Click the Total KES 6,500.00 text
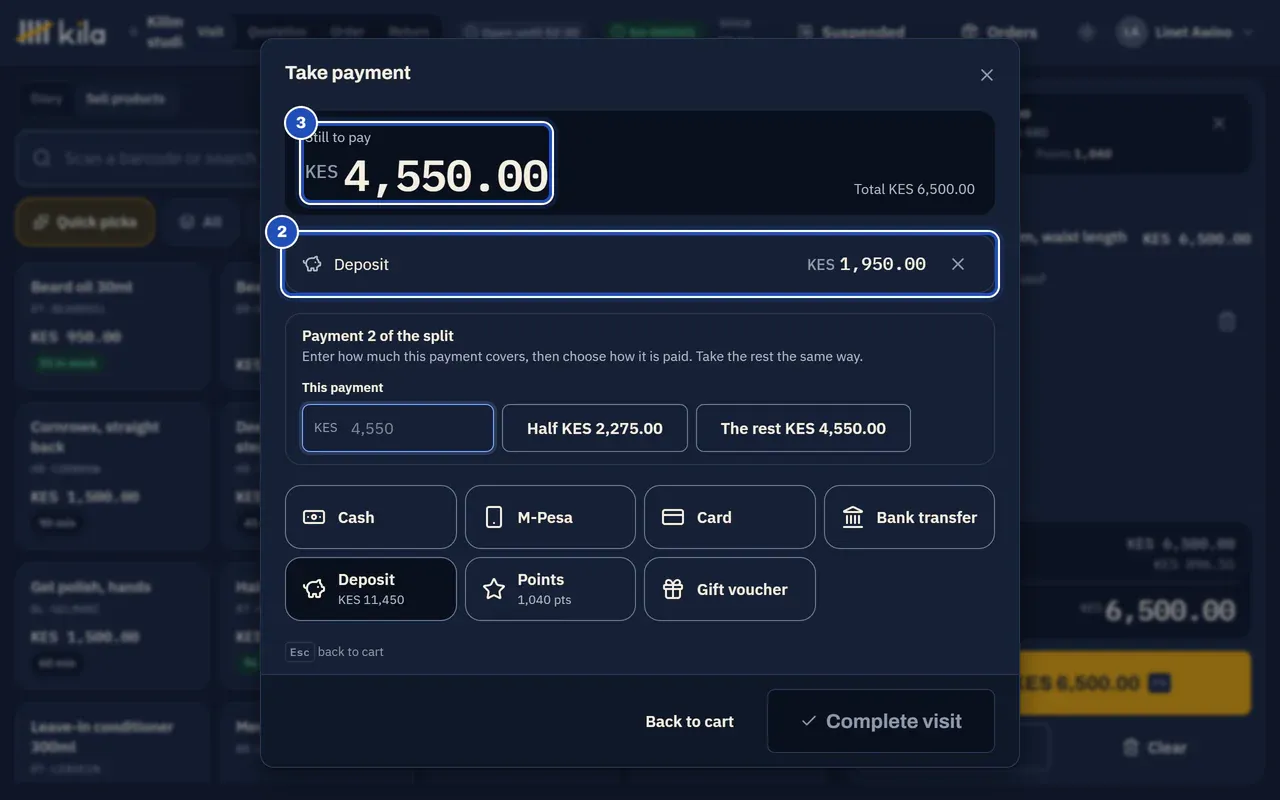Image resolution: width=1280 pixels, height=800 pixels. click(x=914, y=189)
